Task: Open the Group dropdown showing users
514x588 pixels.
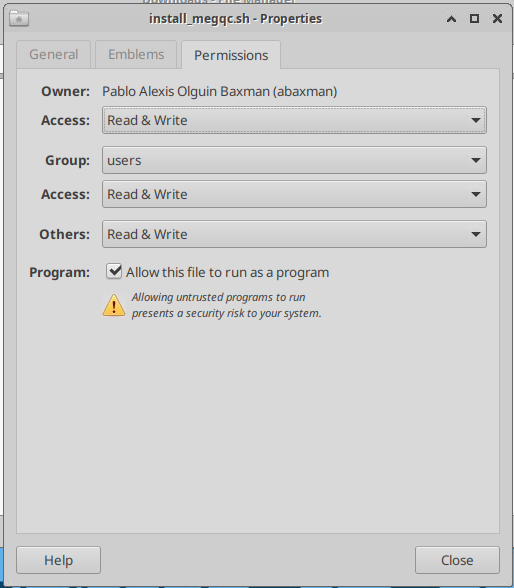Action: pyautogui.click(x=294, y=160)
